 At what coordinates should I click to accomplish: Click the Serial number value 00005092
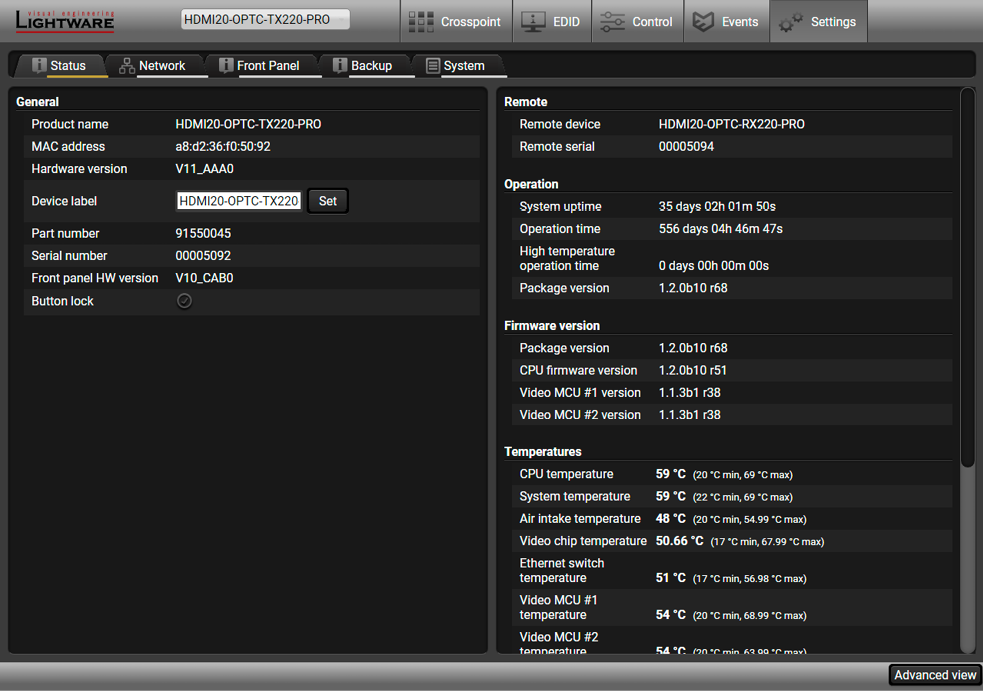point(203,256)
